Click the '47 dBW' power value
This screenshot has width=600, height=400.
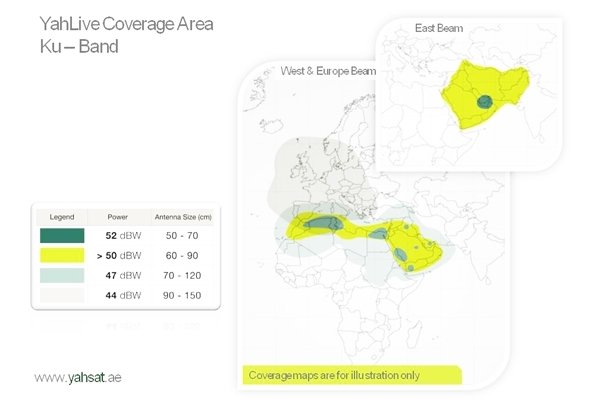click(x=123, y=275)
